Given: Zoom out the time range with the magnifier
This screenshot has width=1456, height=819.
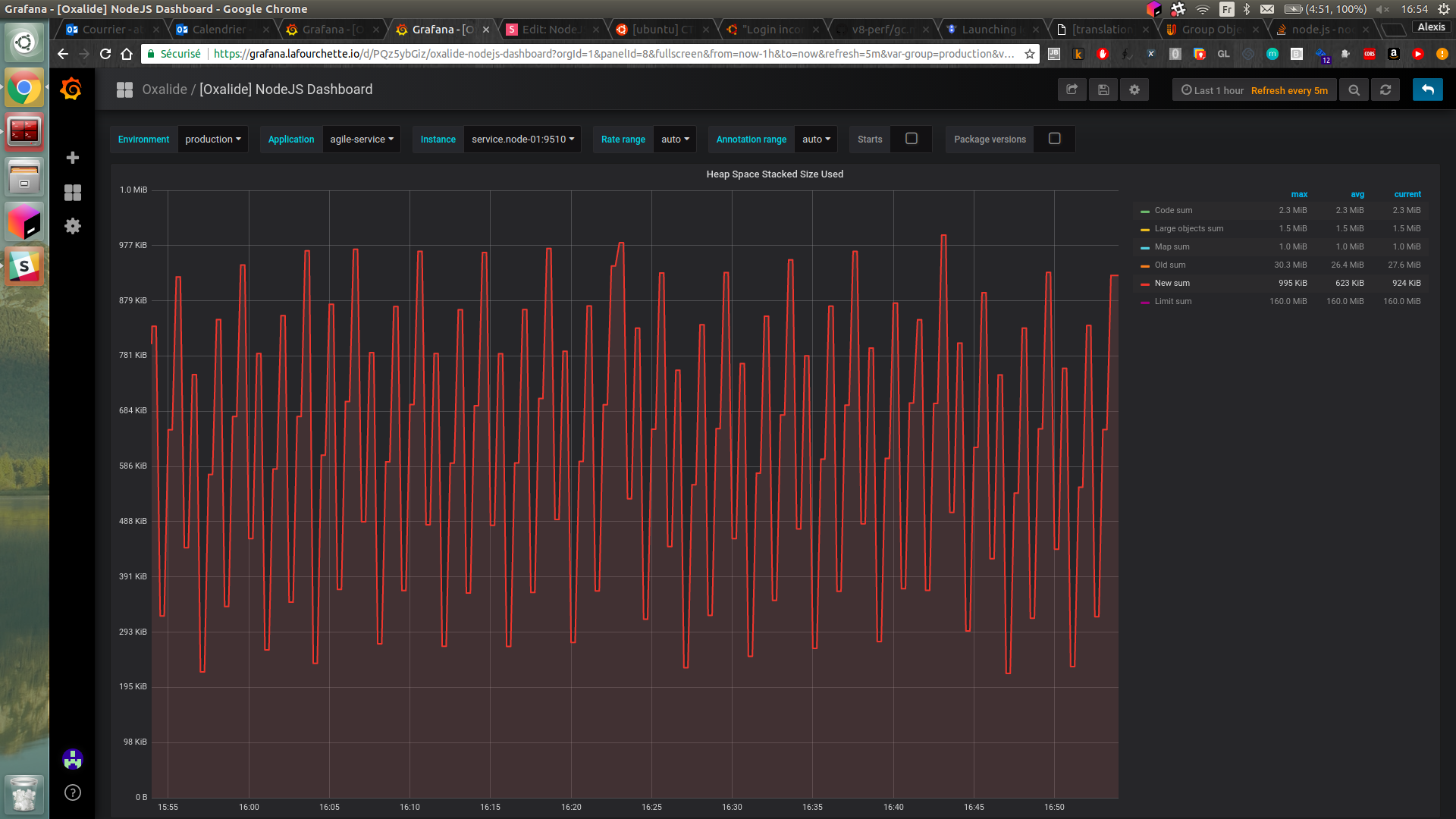Looking at the screenshot, I should pyautogui.click(x=1354, y=89).
